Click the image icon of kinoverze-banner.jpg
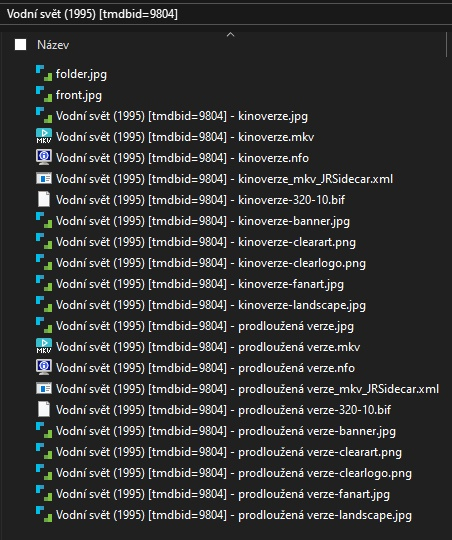The width and height of the screenshot is (452, 540). click(x=44, y=220)
